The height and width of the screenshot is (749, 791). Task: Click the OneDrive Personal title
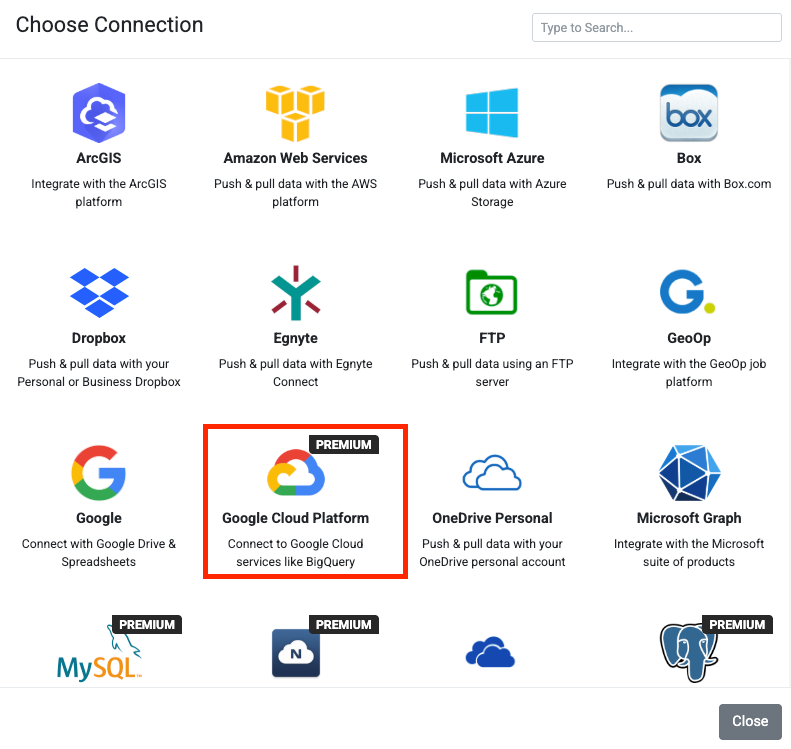(492, 518)
